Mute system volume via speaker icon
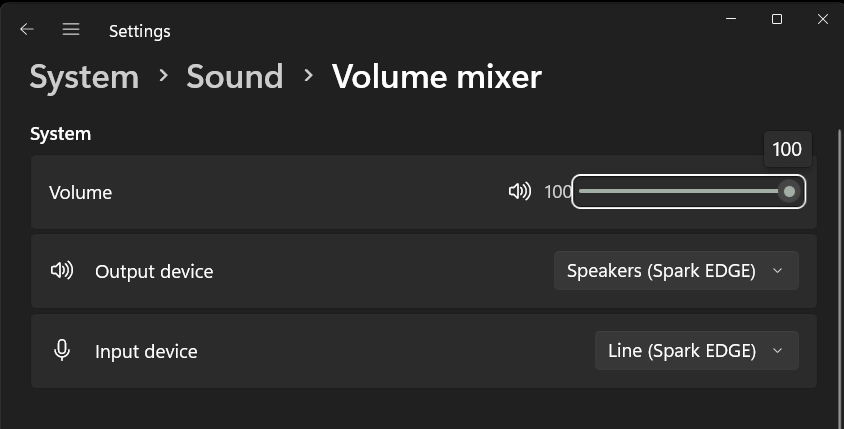844x429 pixels. coord(519,191)
